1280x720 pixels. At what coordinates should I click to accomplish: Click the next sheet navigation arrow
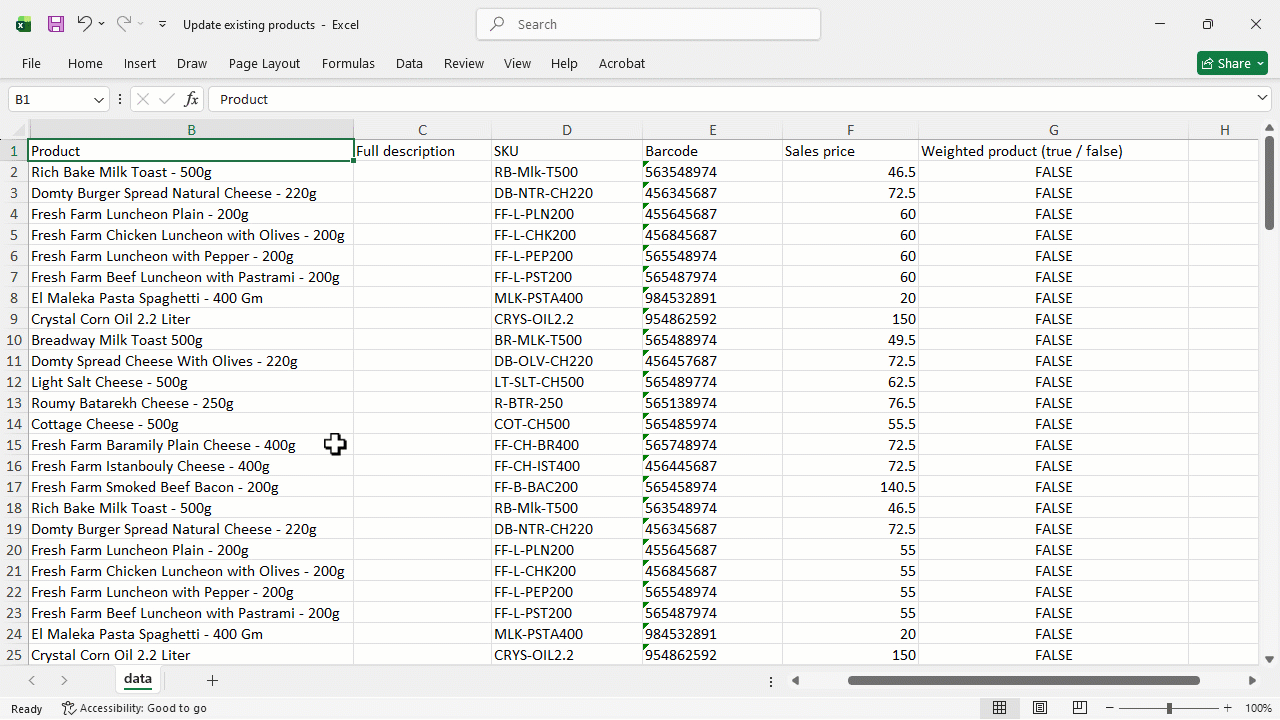click(x=64, y=680)
